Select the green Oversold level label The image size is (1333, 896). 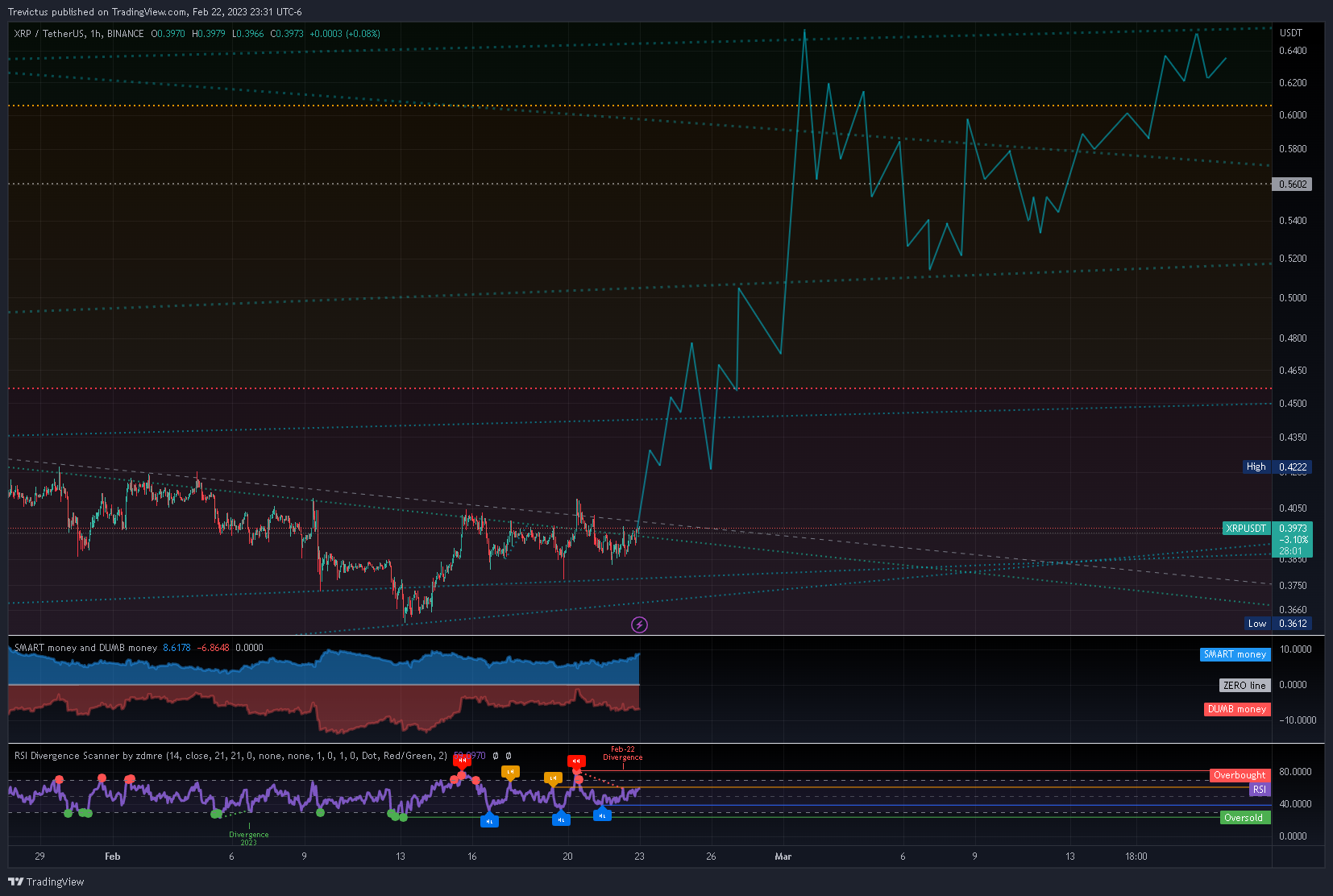pyautogui.click(x=1245, y=818)
